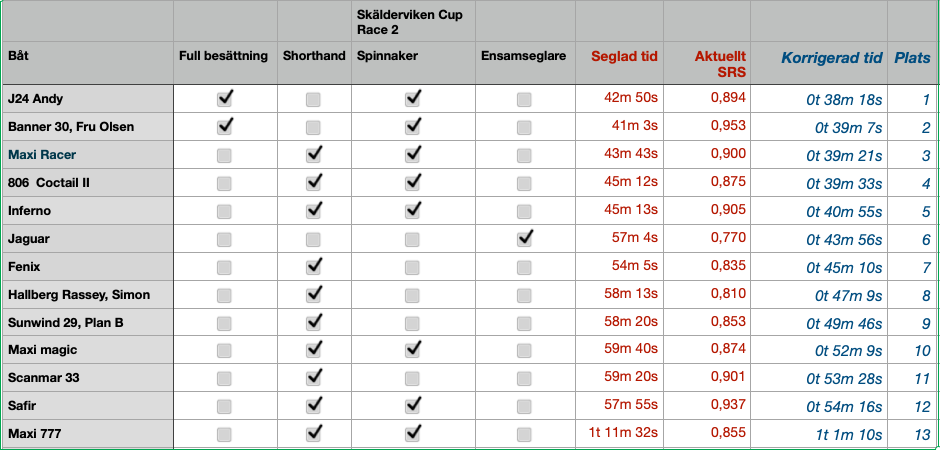This screenshot has width=940, height=450.
Task: Click the SRS value 0,937 for Safir
Action: (728, 407)
